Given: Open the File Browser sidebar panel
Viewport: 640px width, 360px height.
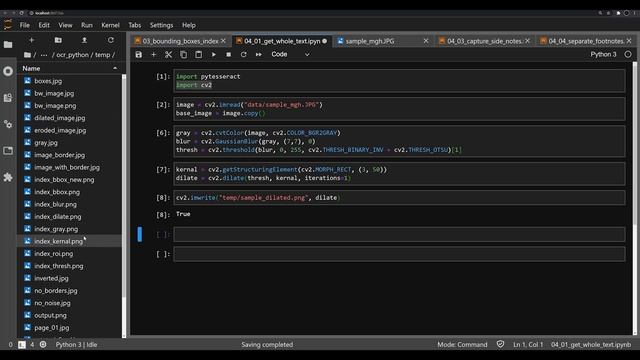Looking at the screenshot, I should [x=8, y=44].
